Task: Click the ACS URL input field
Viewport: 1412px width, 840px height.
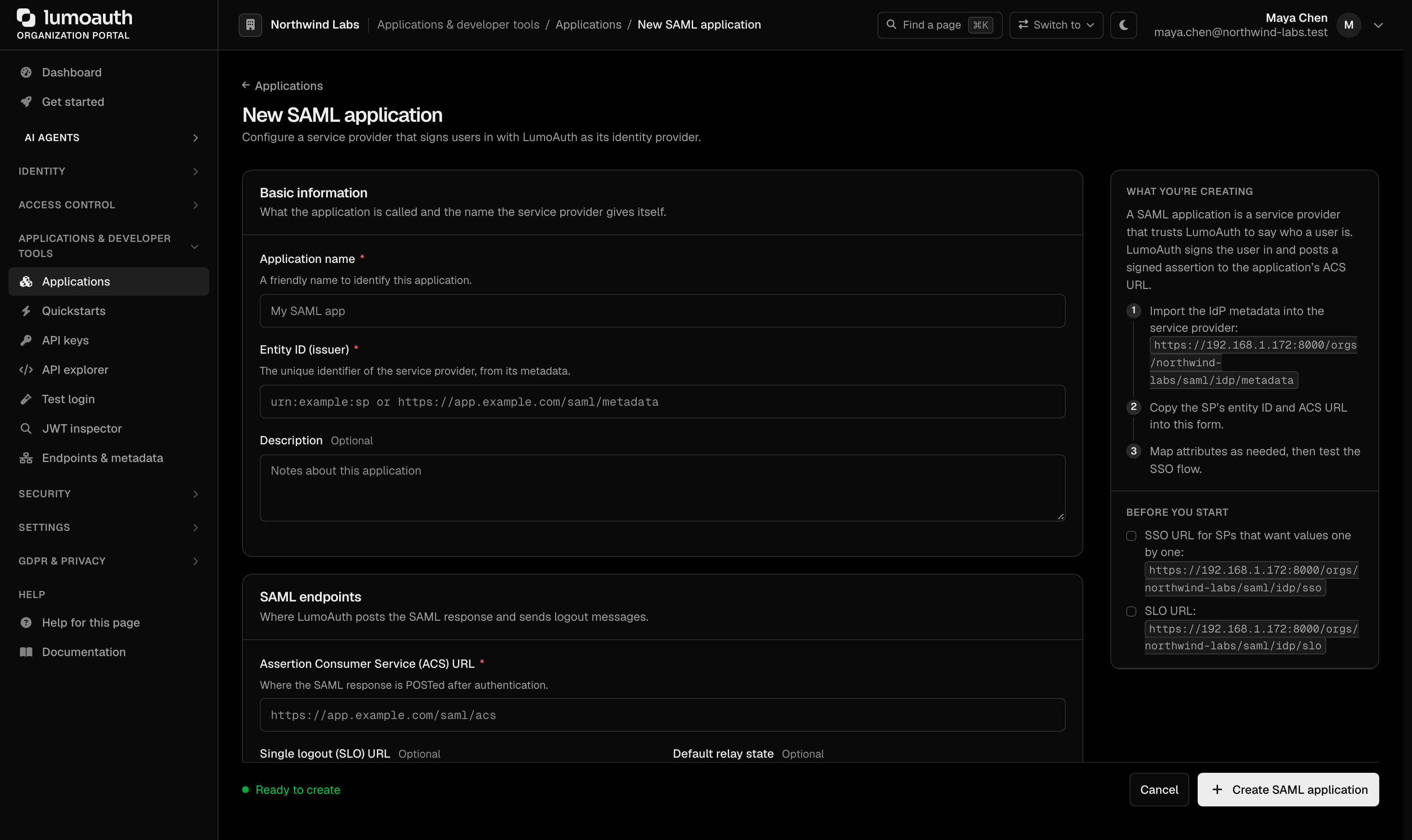Action: click(662, 715)
